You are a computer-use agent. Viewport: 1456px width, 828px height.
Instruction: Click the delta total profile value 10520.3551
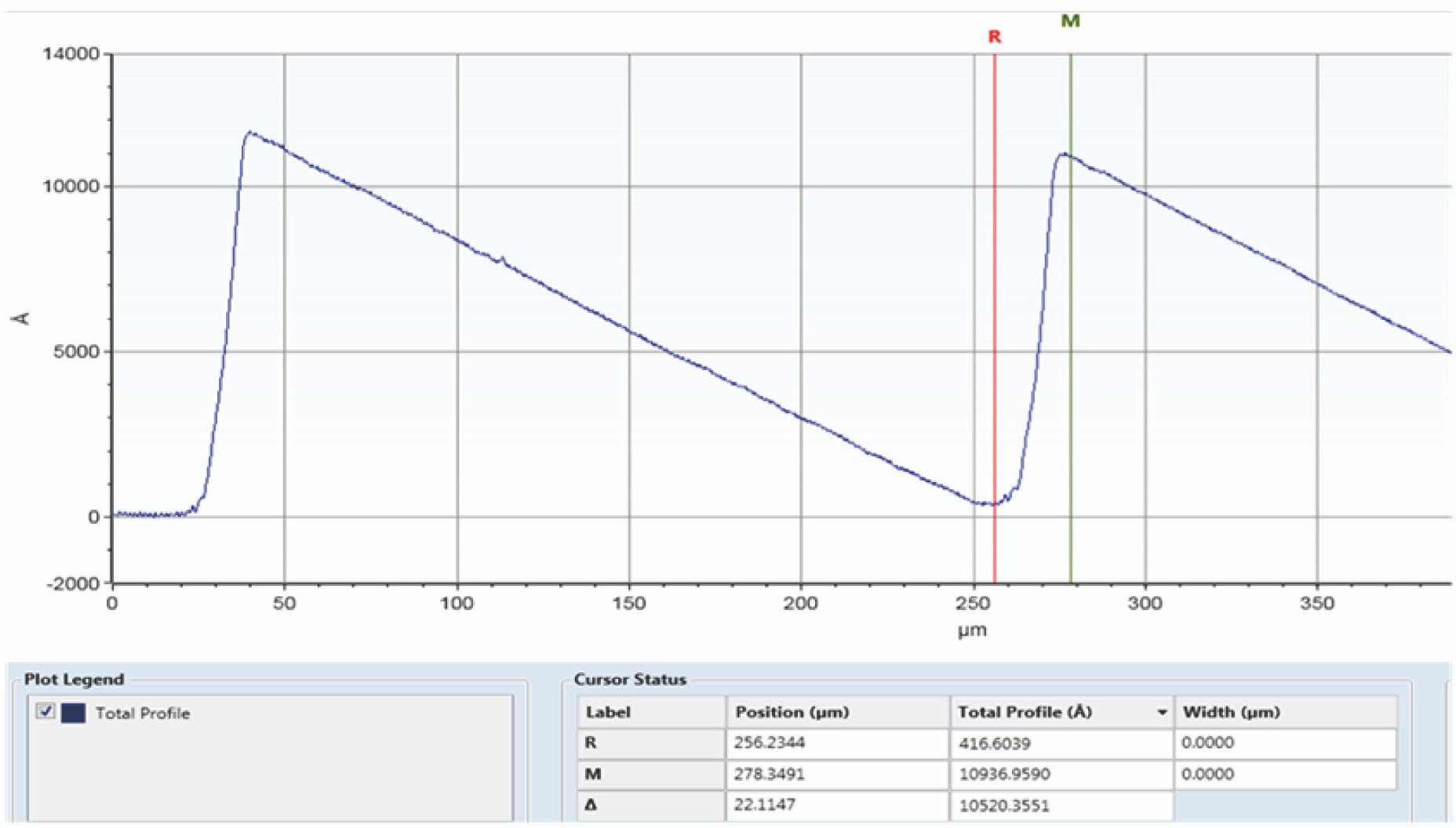[x=1004, y=805]
